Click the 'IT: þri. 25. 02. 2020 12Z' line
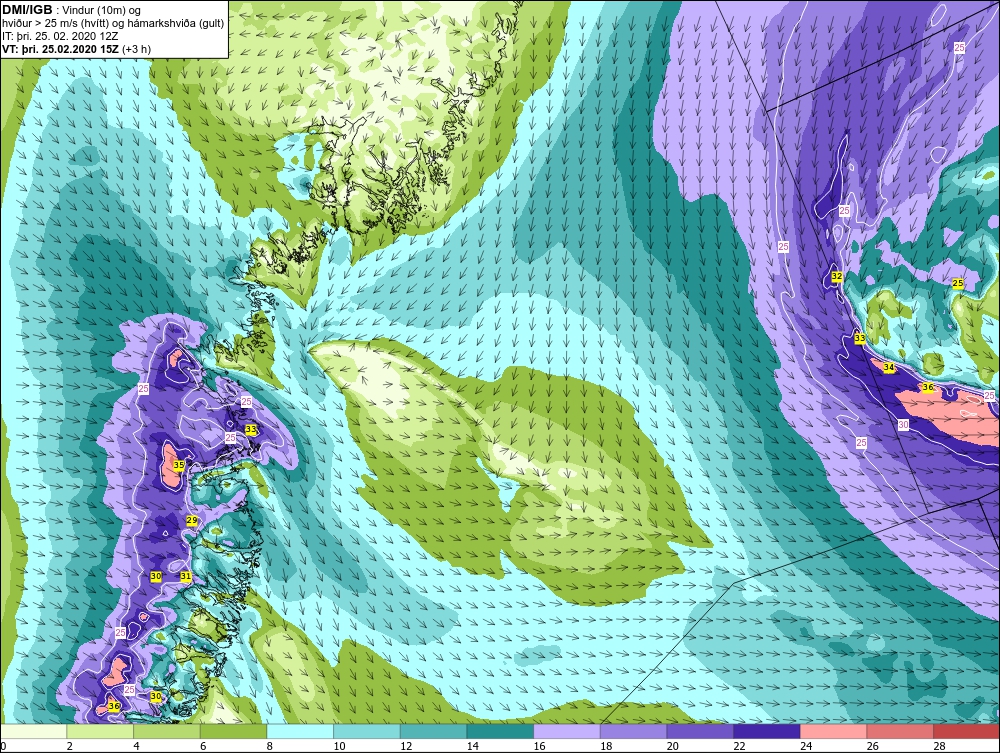This screenshot has width=1000, height=753. click(61, 36)
